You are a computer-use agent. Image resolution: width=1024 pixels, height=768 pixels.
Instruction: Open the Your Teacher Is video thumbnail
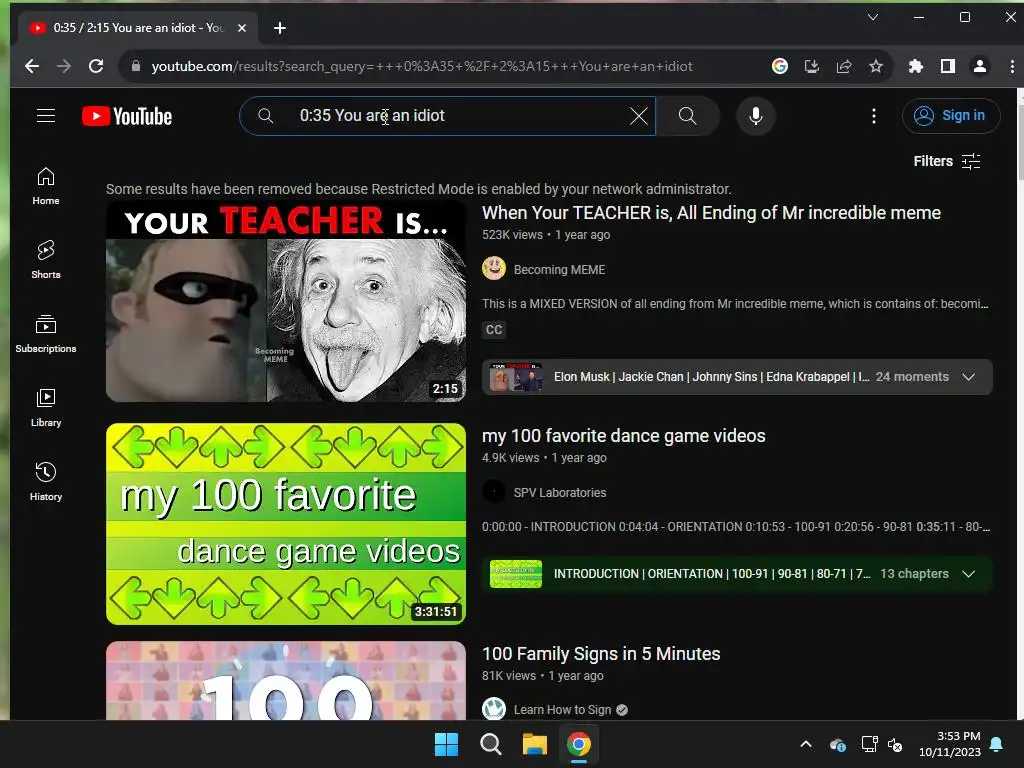(x=286, y=301)
